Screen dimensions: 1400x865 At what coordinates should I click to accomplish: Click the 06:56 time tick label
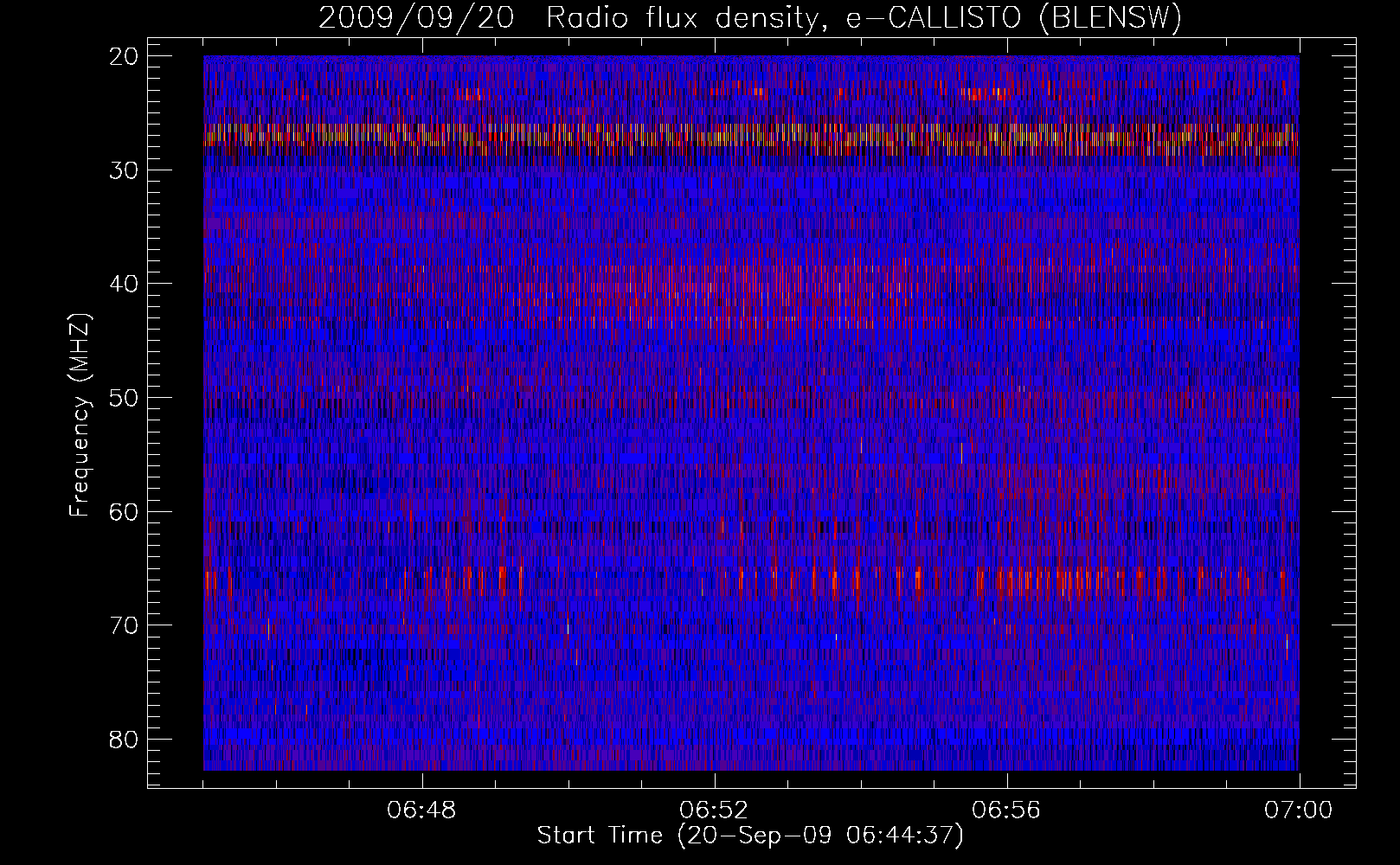[1006, 811]
